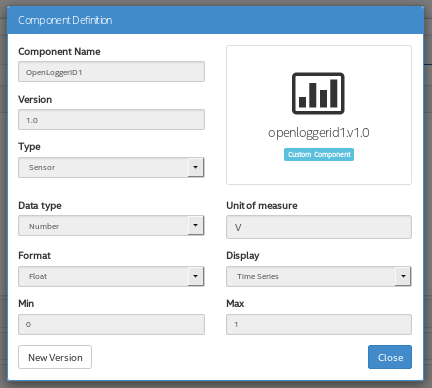Select the Time Series display box
Viewport: 432px width, 388px height.
click(x=319, y=276)
